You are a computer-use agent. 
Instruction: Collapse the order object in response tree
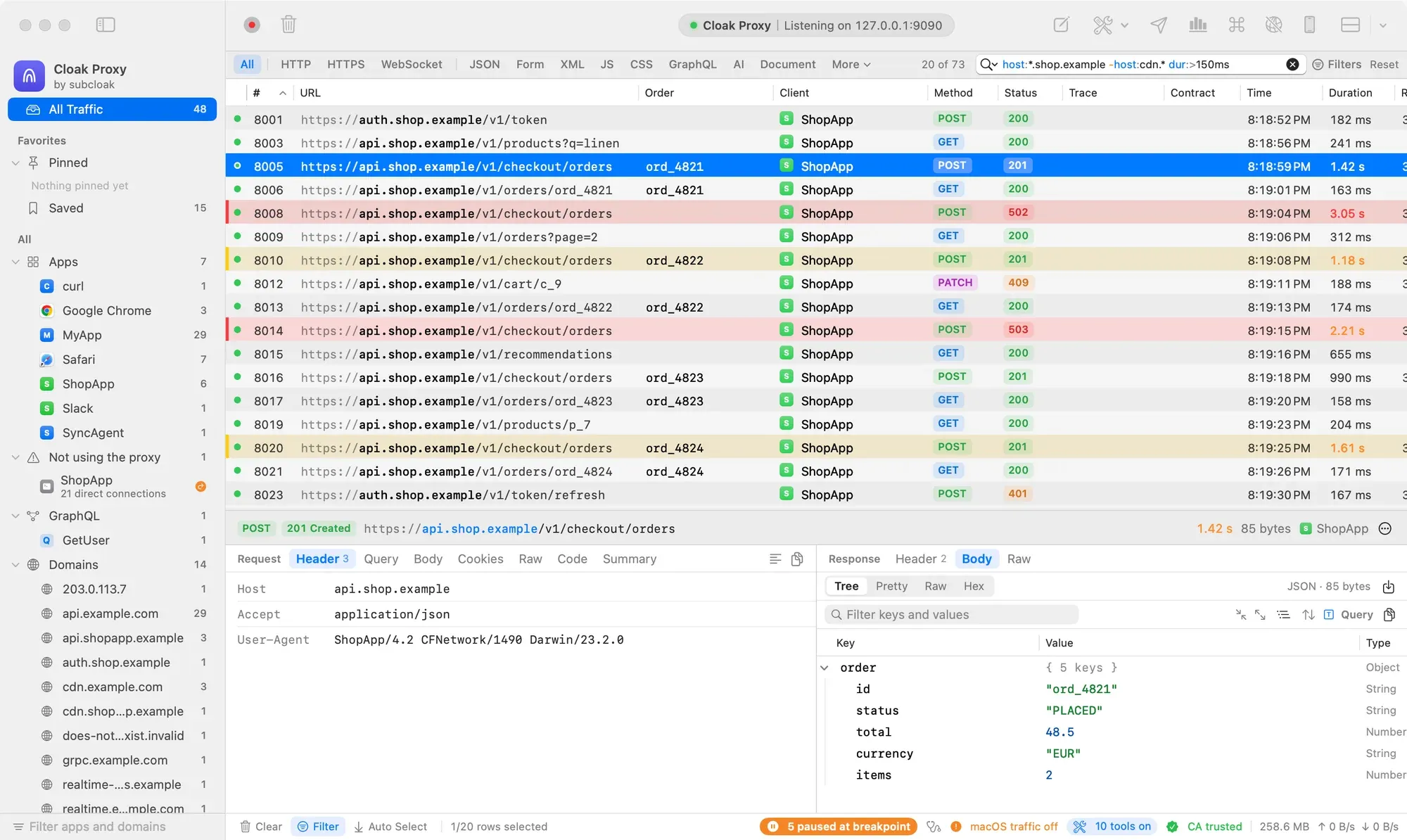[x=825, y=668]
